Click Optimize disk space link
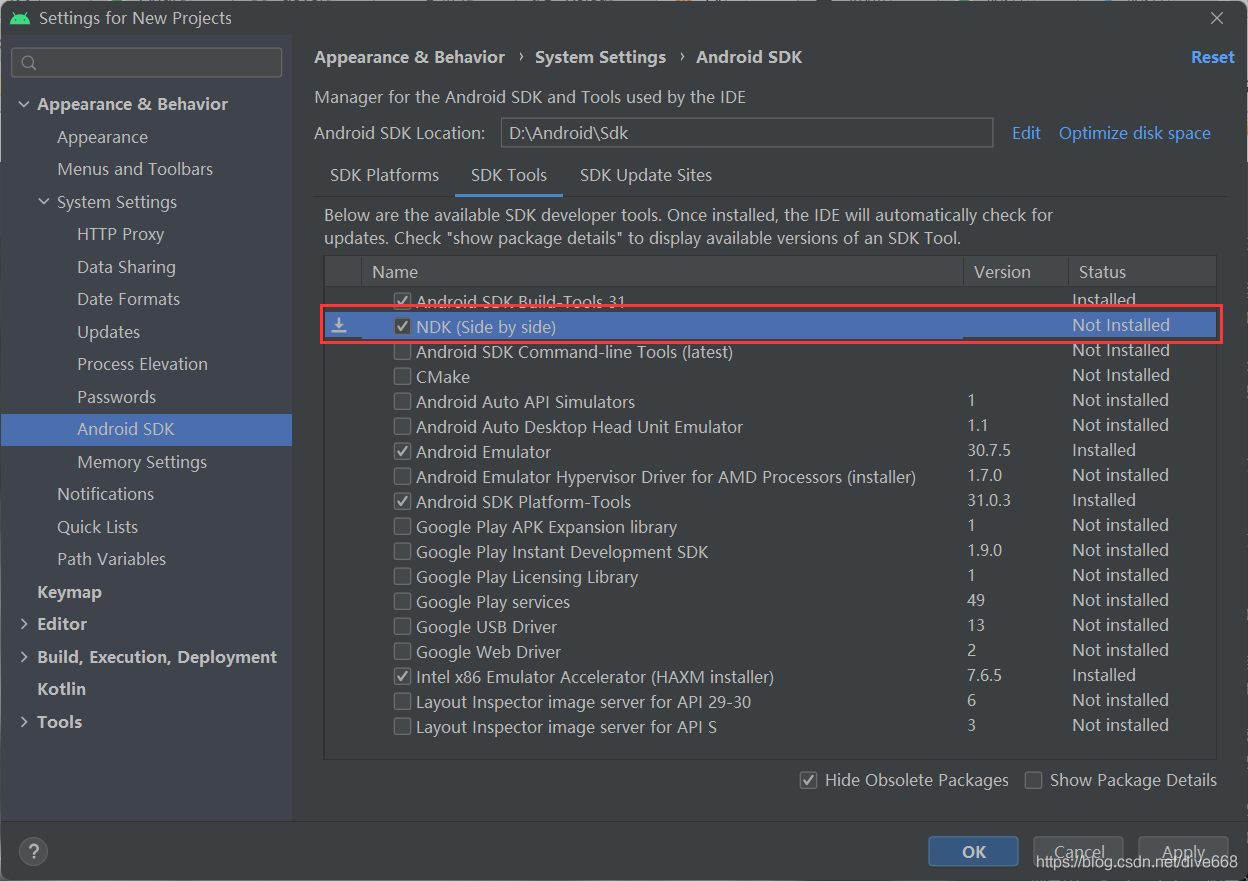This screenshot has height=881, width=1248. 1135,133
